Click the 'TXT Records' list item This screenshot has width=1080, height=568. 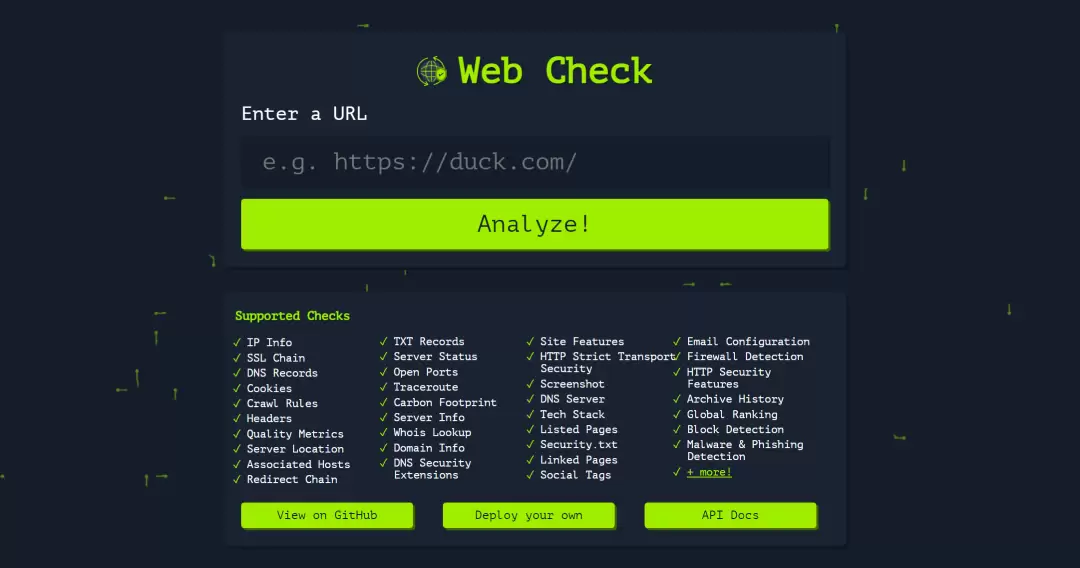click(428, 341)
